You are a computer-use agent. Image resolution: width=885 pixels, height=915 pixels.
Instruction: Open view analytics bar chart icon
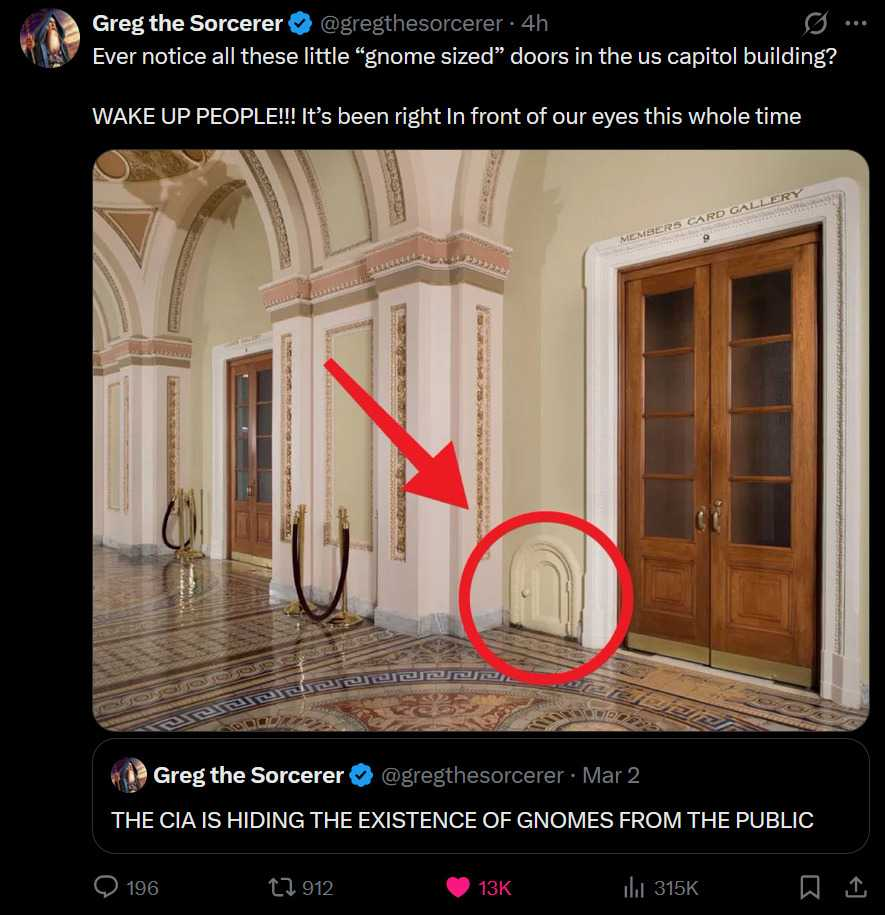click(634, 888)
